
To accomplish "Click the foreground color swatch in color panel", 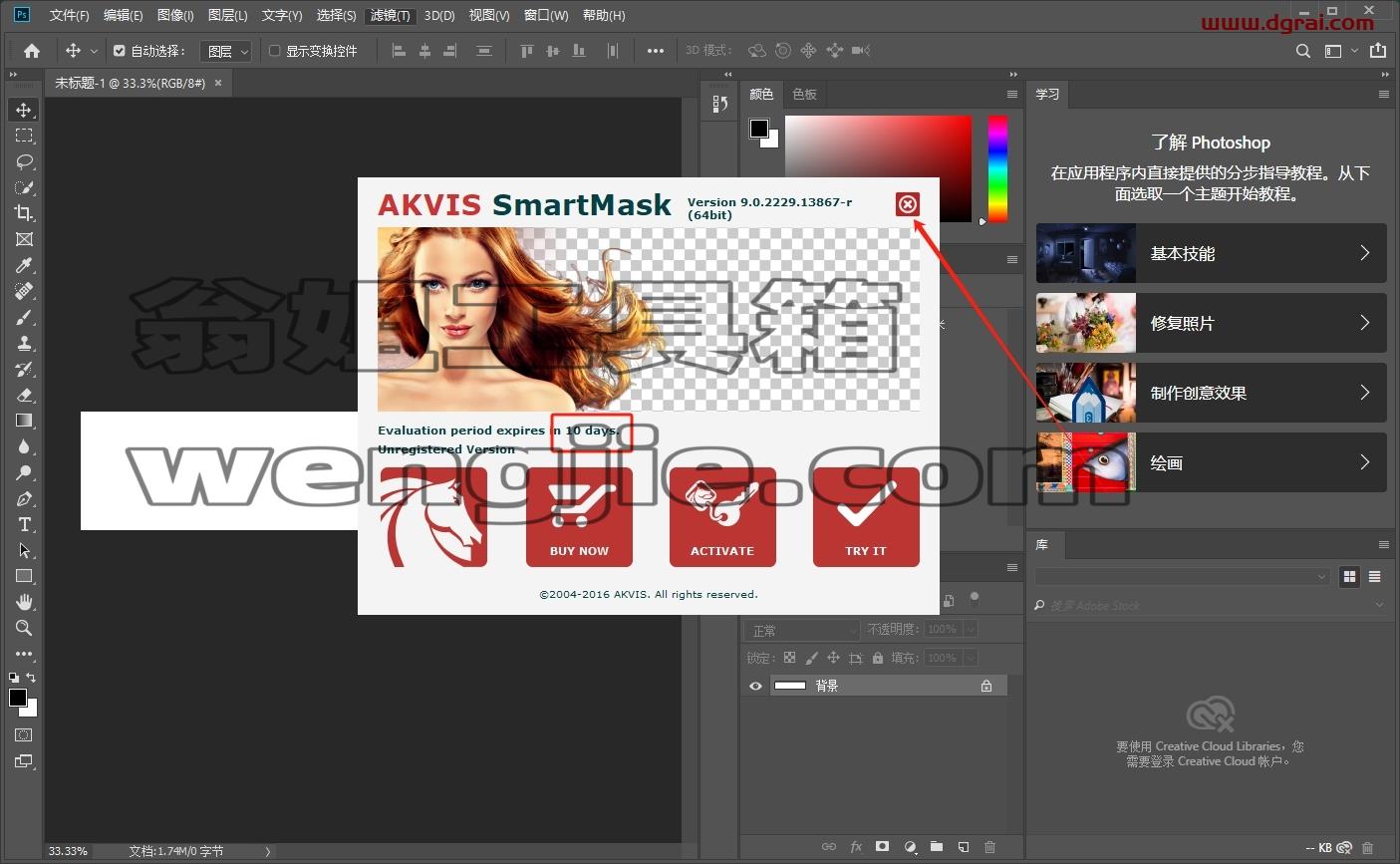I will 759,128.
